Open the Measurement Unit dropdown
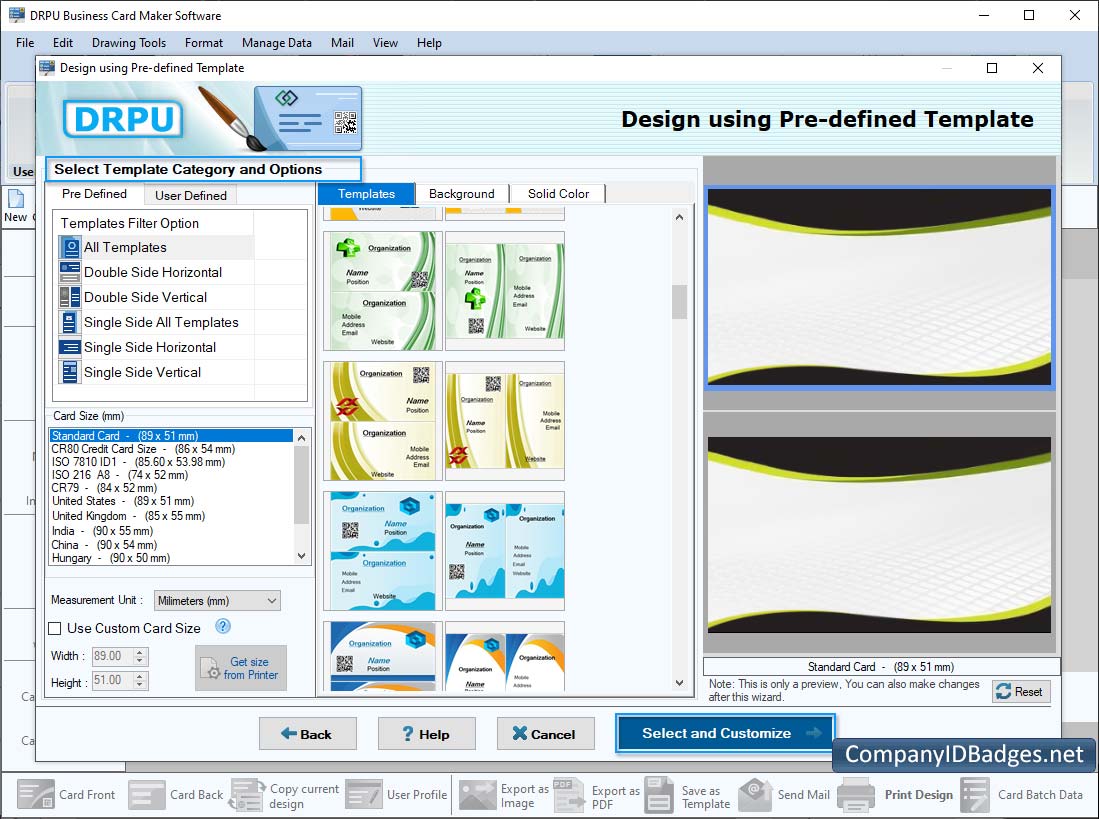1099x819 pixels. click(217, 600)
